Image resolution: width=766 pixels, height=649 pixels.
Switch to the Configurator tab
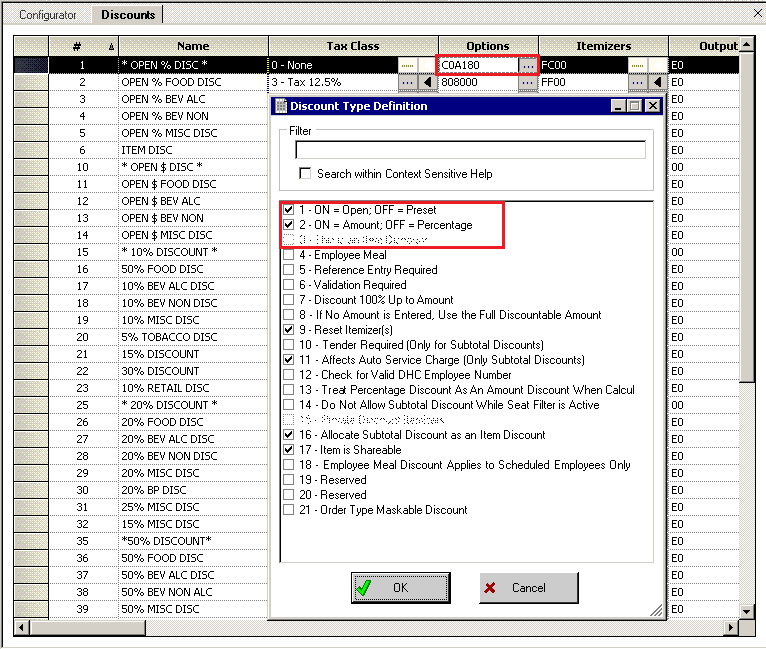click(47, 15)
